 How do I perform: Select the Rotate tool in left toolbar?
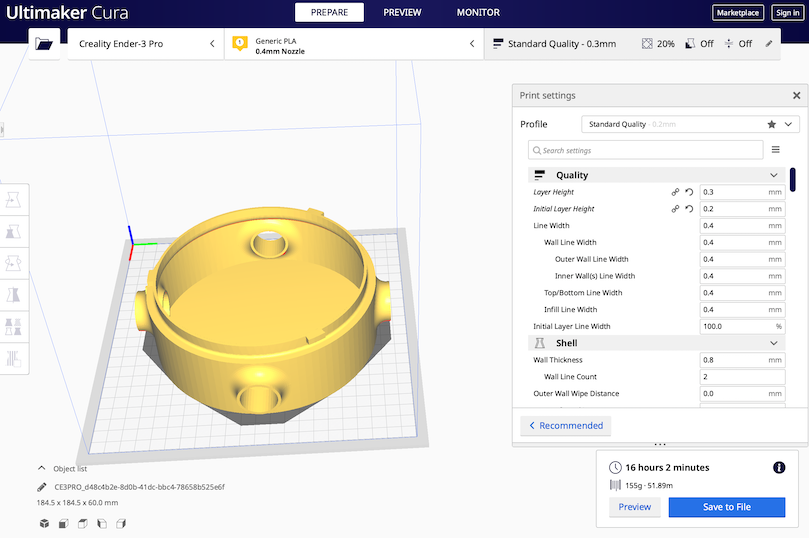13,263
